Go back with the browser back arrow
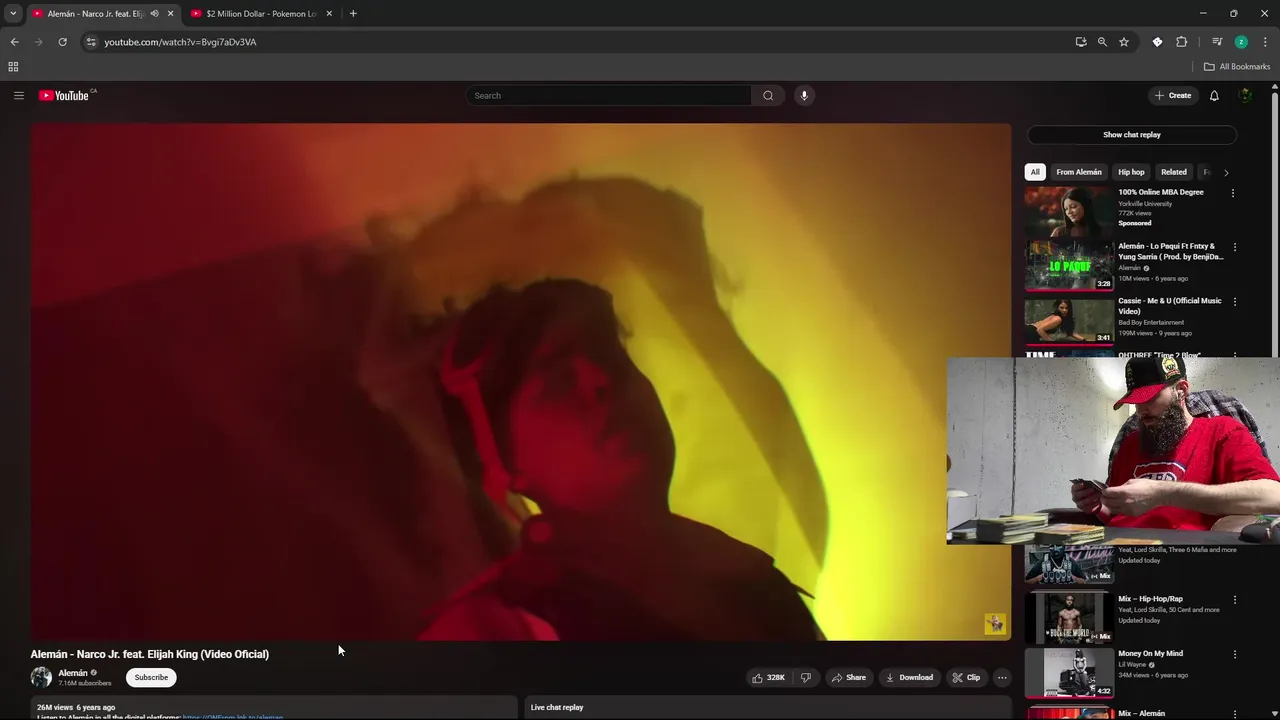 [x=14, y=42]
